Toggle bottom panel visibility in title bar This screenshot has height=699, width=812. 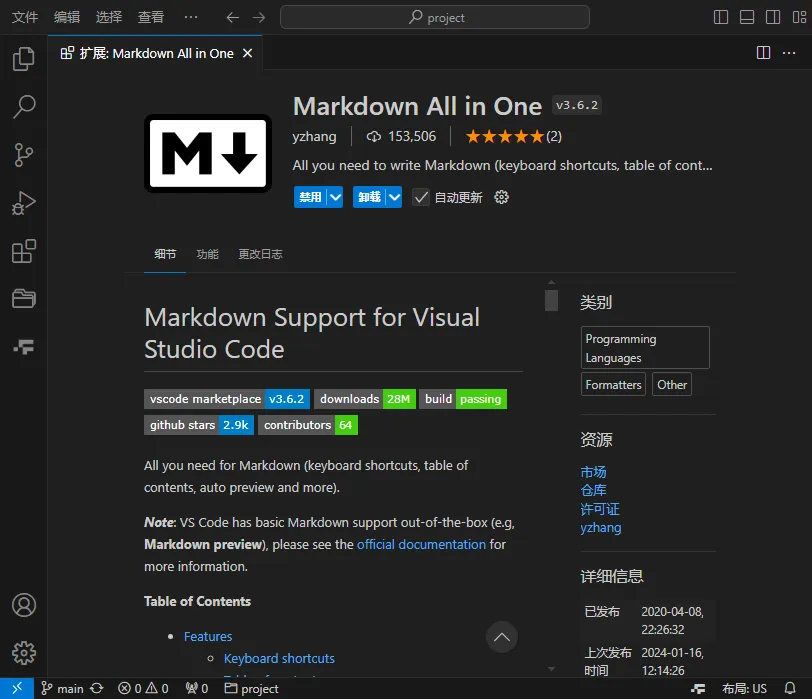(747, 17)
